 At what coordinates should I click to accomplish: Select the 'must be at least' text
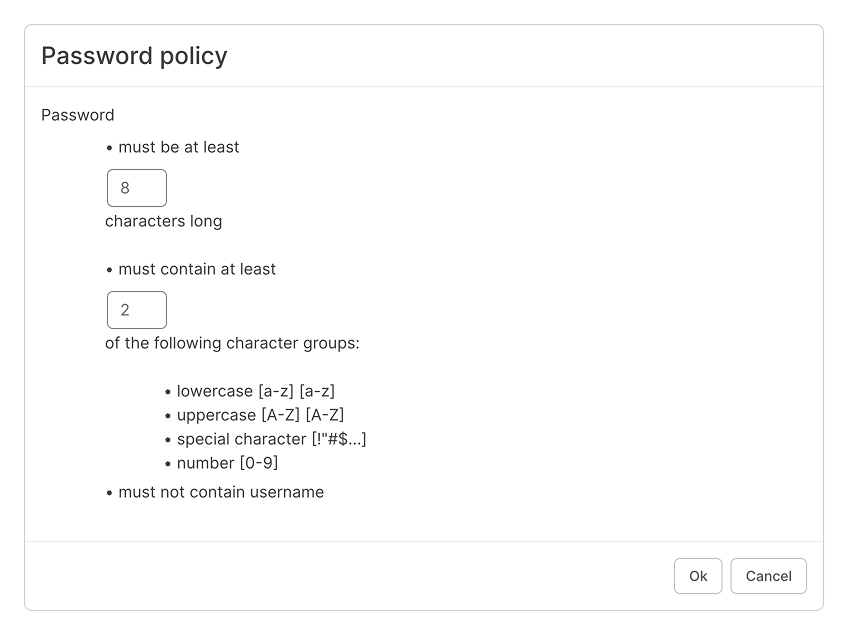click(179, 147)
